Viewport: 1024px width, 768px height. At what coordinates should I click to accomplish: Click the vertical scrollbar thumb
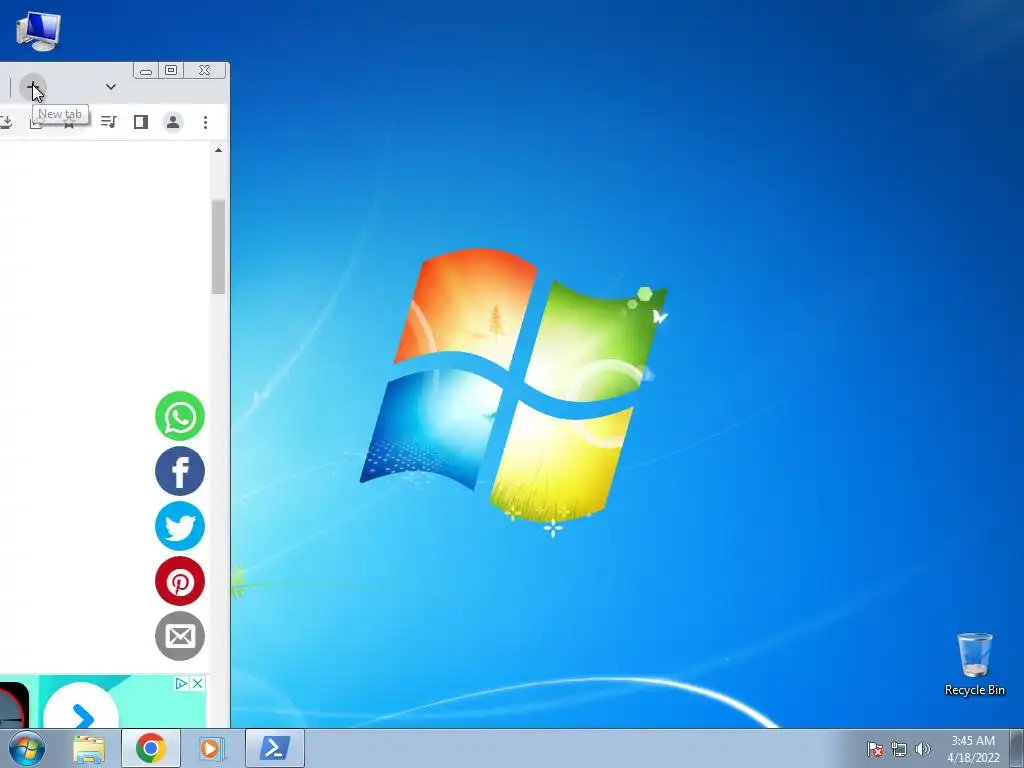[218, 247]
